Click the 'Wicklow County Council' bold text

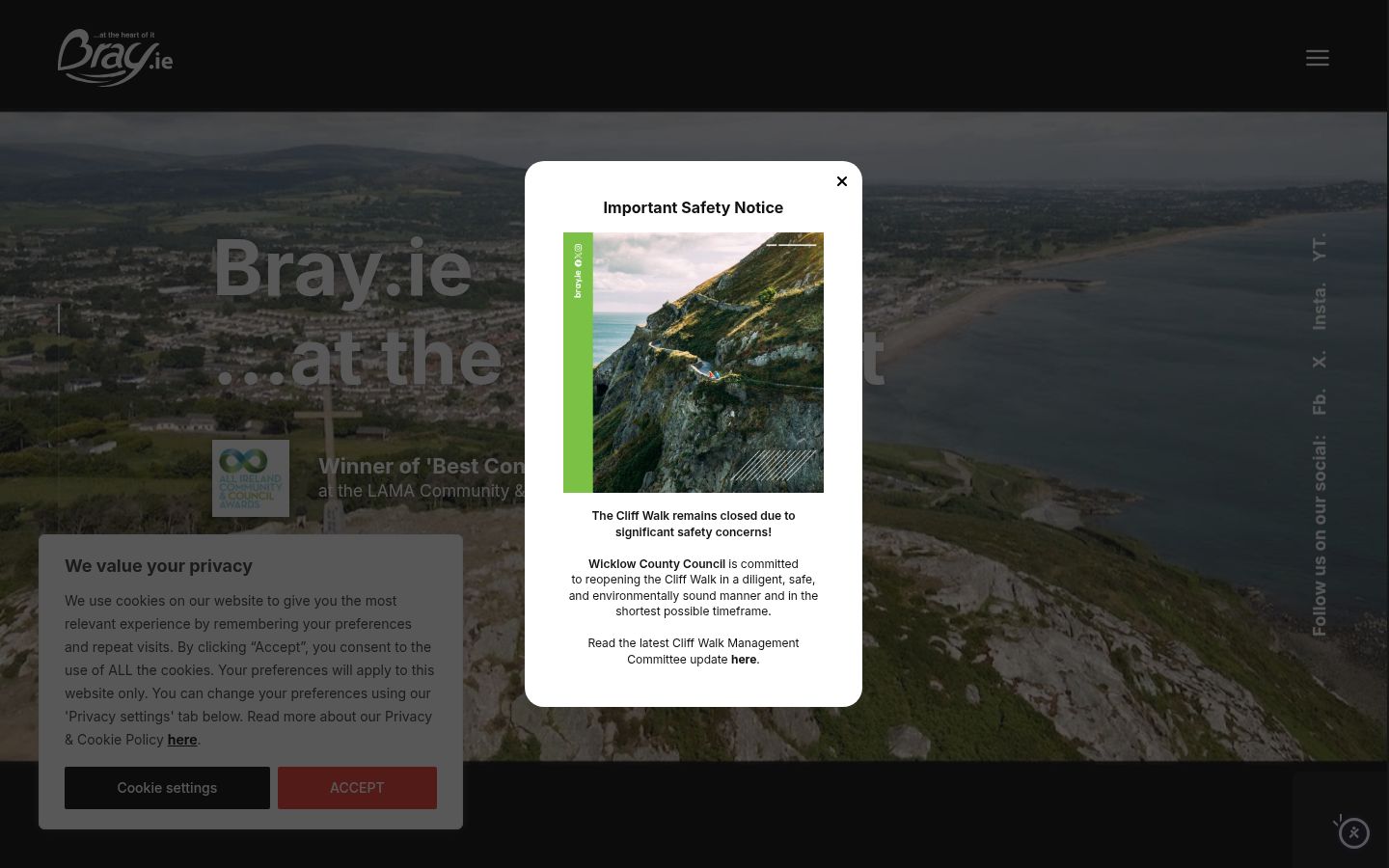point(657,564)
